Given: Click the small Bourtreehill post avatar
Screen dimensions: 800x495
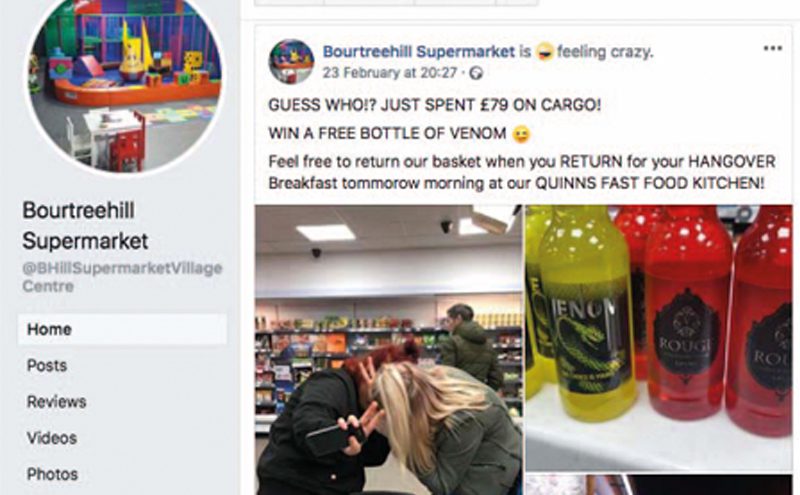Looking at the screenshot, I should click(x=291, y=61).
